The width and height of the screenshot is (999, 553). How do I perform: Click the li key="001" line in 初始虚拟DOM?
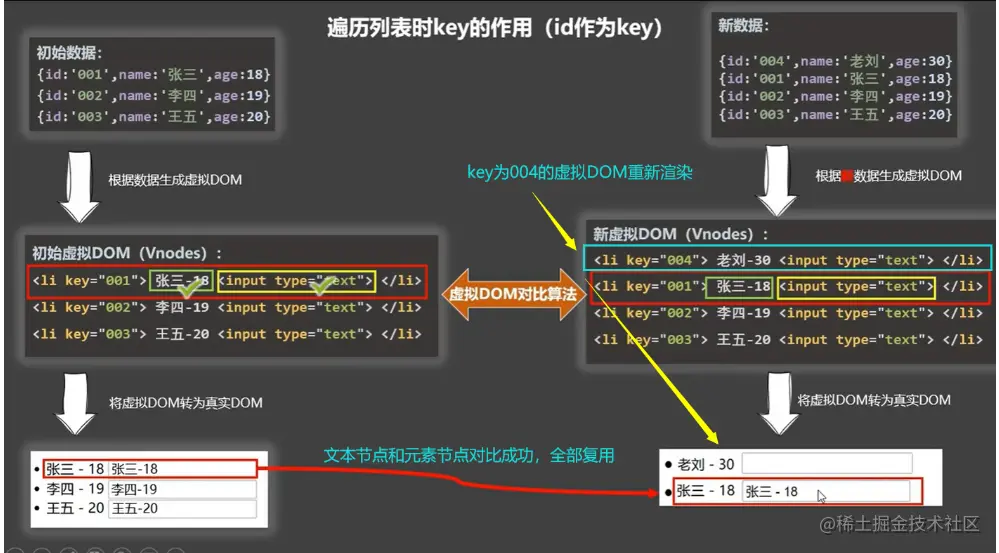click(x=226, y=281)
